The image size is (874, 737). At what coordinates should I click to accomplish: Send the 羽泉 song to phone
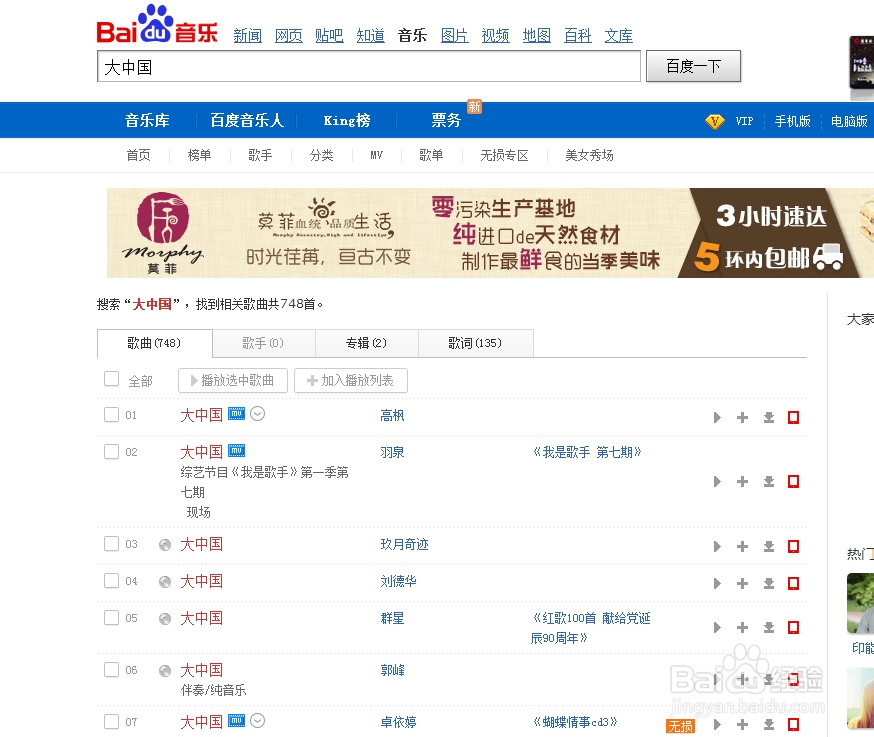tap(793, 482)
